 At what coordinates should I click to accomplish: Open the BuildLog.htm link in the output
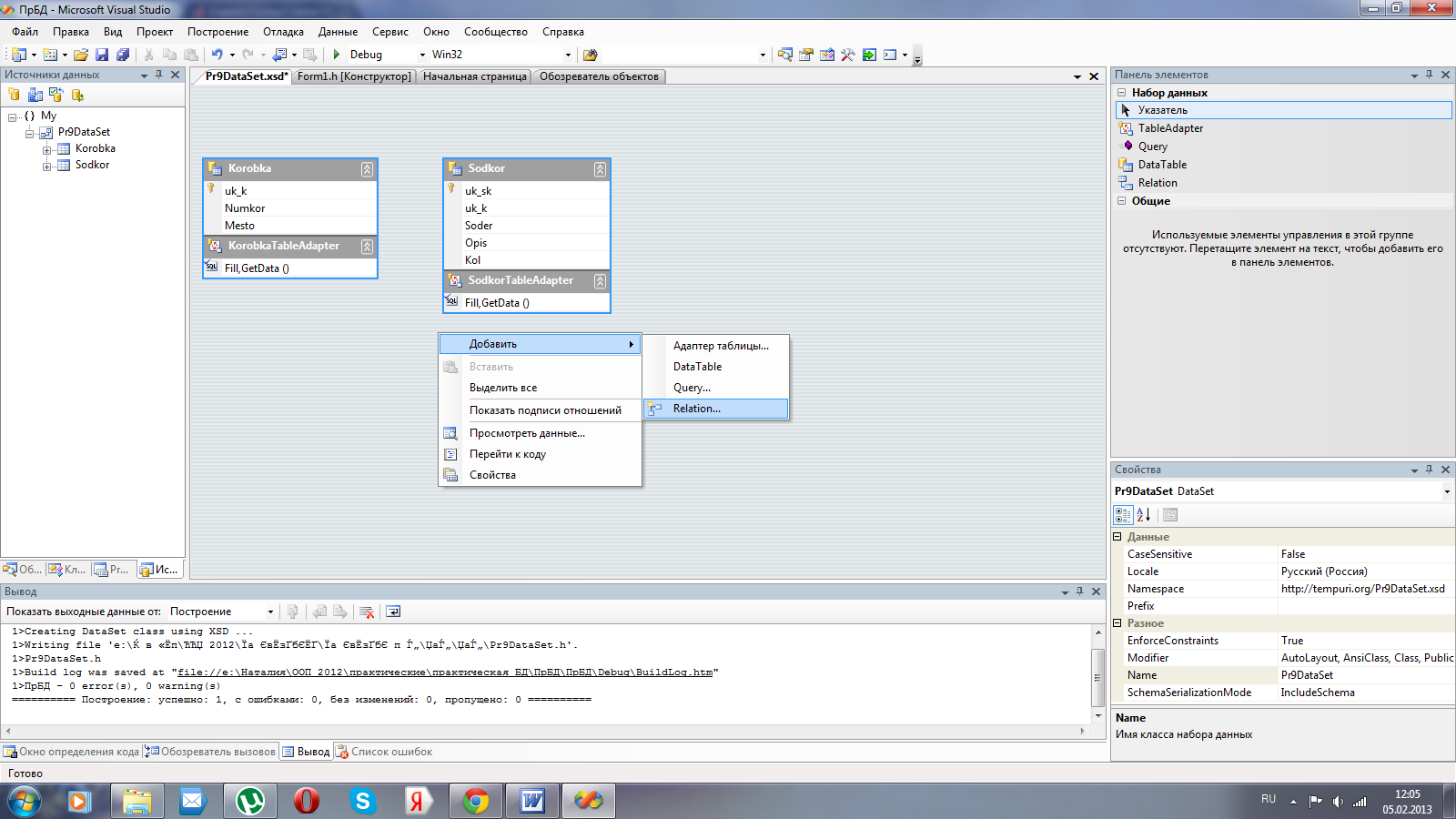pos(445,672)
